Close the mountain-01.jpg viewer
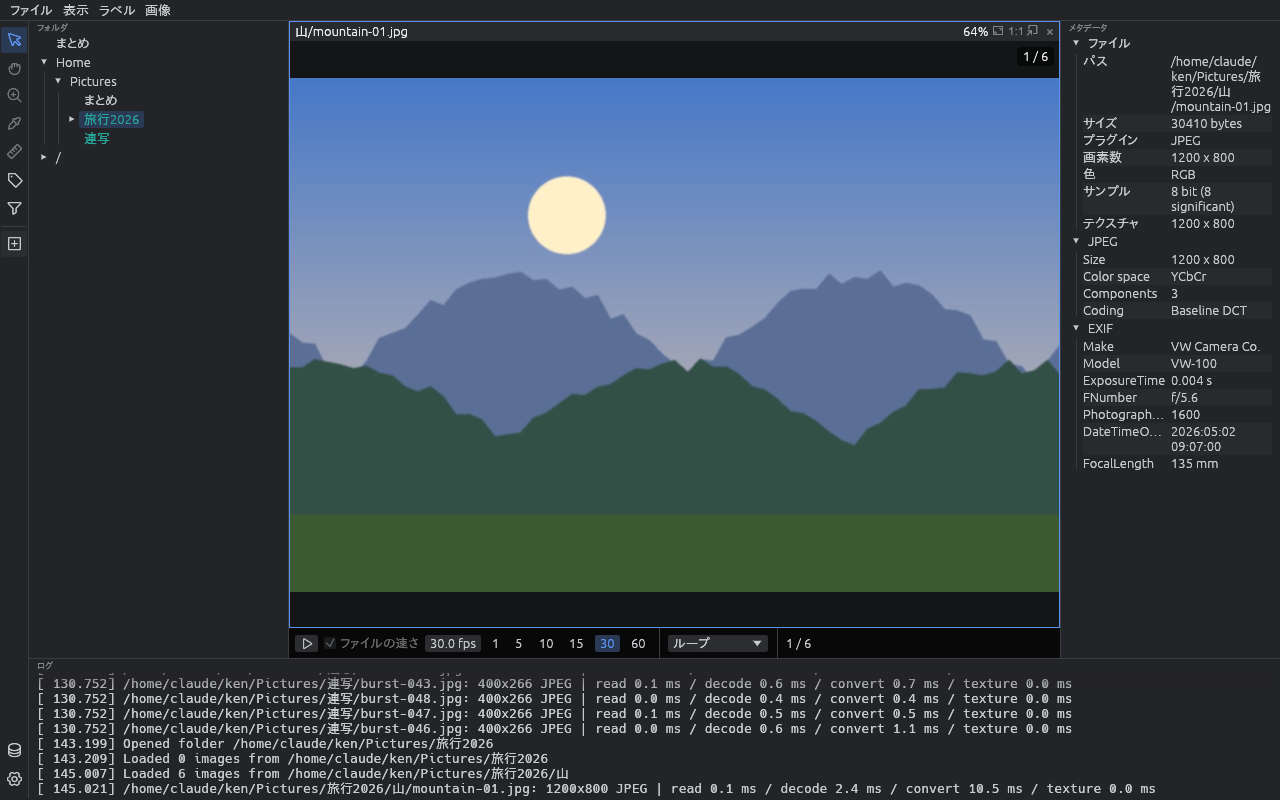The height and width of the screenshot is (800, 1280). point(1050,32)
